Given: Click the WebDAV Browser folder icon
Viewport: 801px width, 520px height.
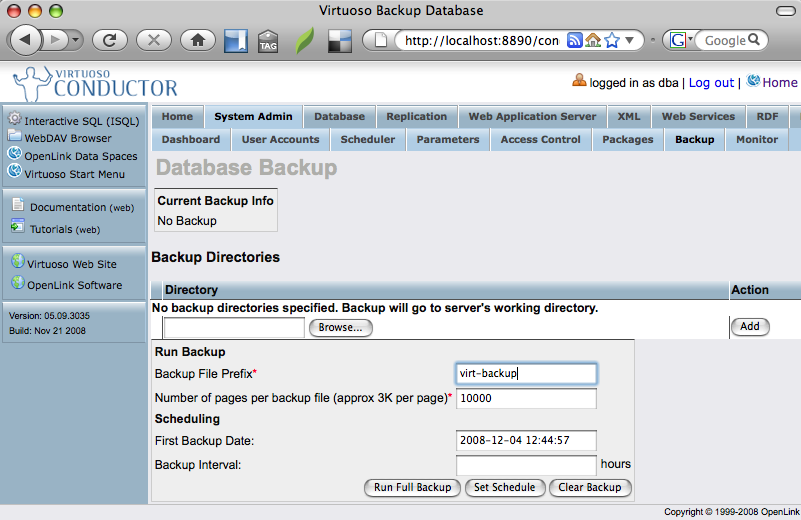Looking at the screenshot, I should [x=14, y=137].
